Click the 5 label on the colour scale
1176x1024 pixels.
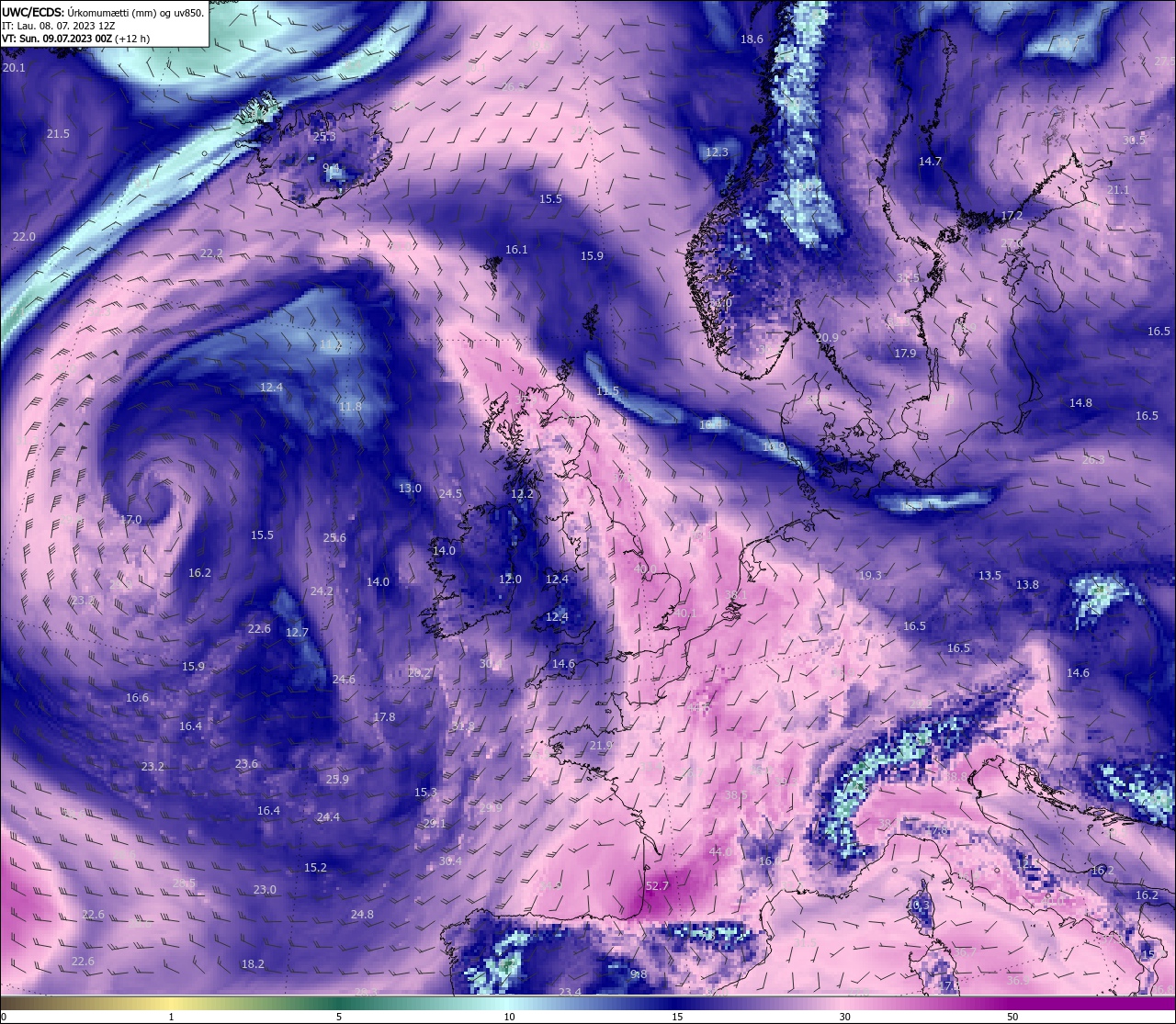click(339, 1017)
